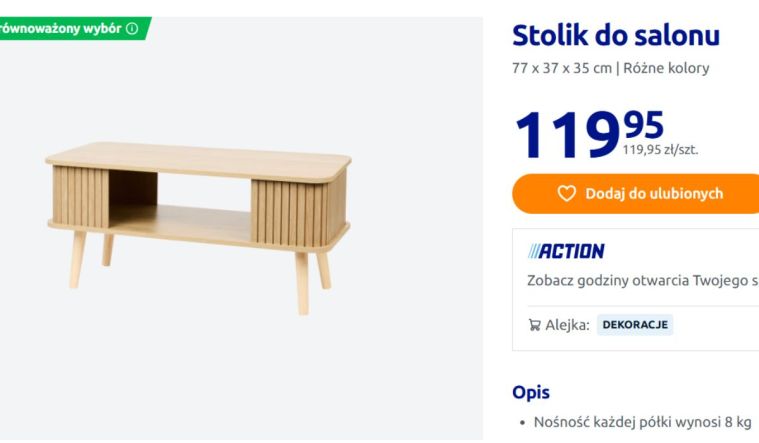This screenshot has height=443, width=759.
Task: Click the Action store logo
Action: click(566, 251)
